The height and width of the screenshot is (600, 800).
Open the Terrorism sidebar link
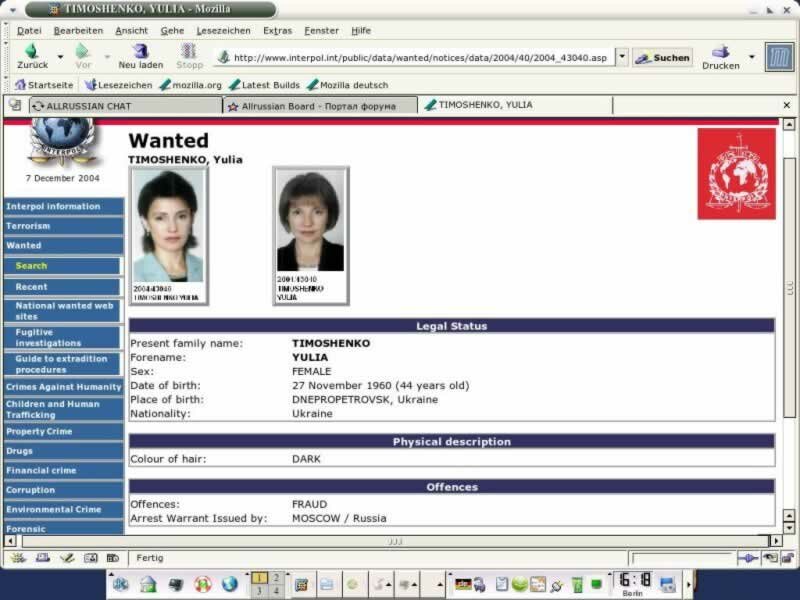(63, 226)
